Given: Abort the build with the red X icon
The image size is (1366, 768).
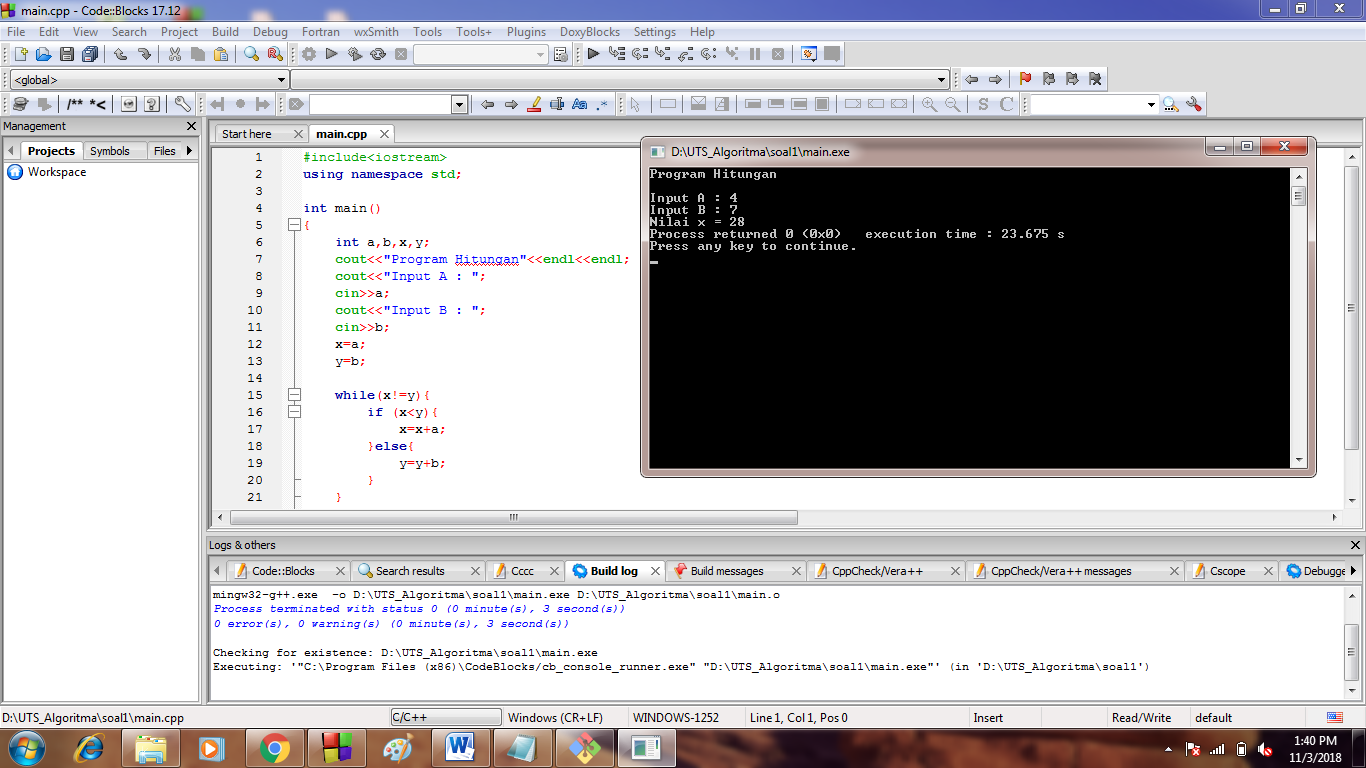Looking at the screenshot, I should [401, 54].
